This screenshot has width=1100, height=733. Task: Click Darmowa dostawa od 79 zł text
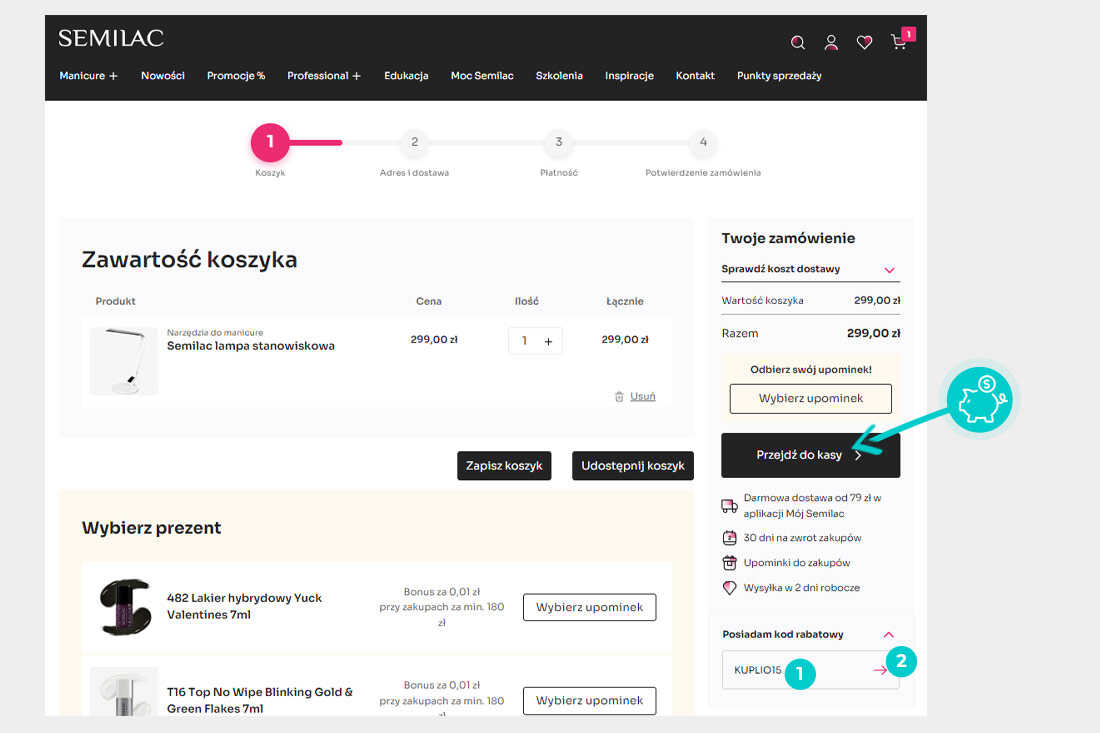click(x=812, y=506)
